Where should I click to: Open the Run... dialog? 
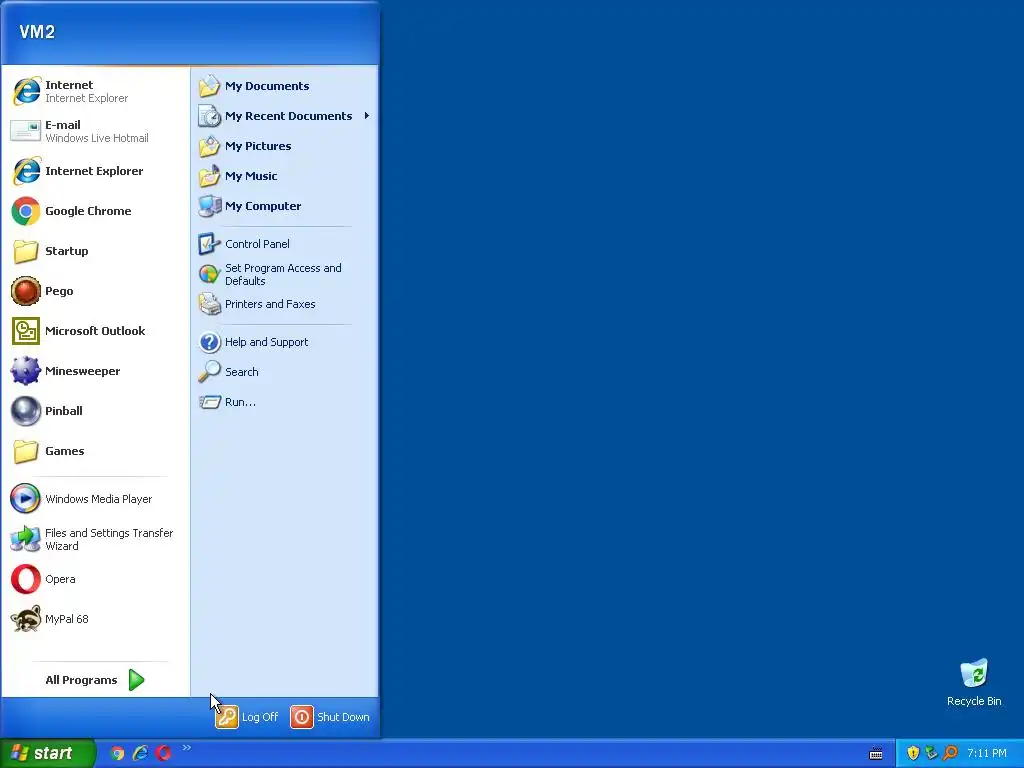coord(285,402)
